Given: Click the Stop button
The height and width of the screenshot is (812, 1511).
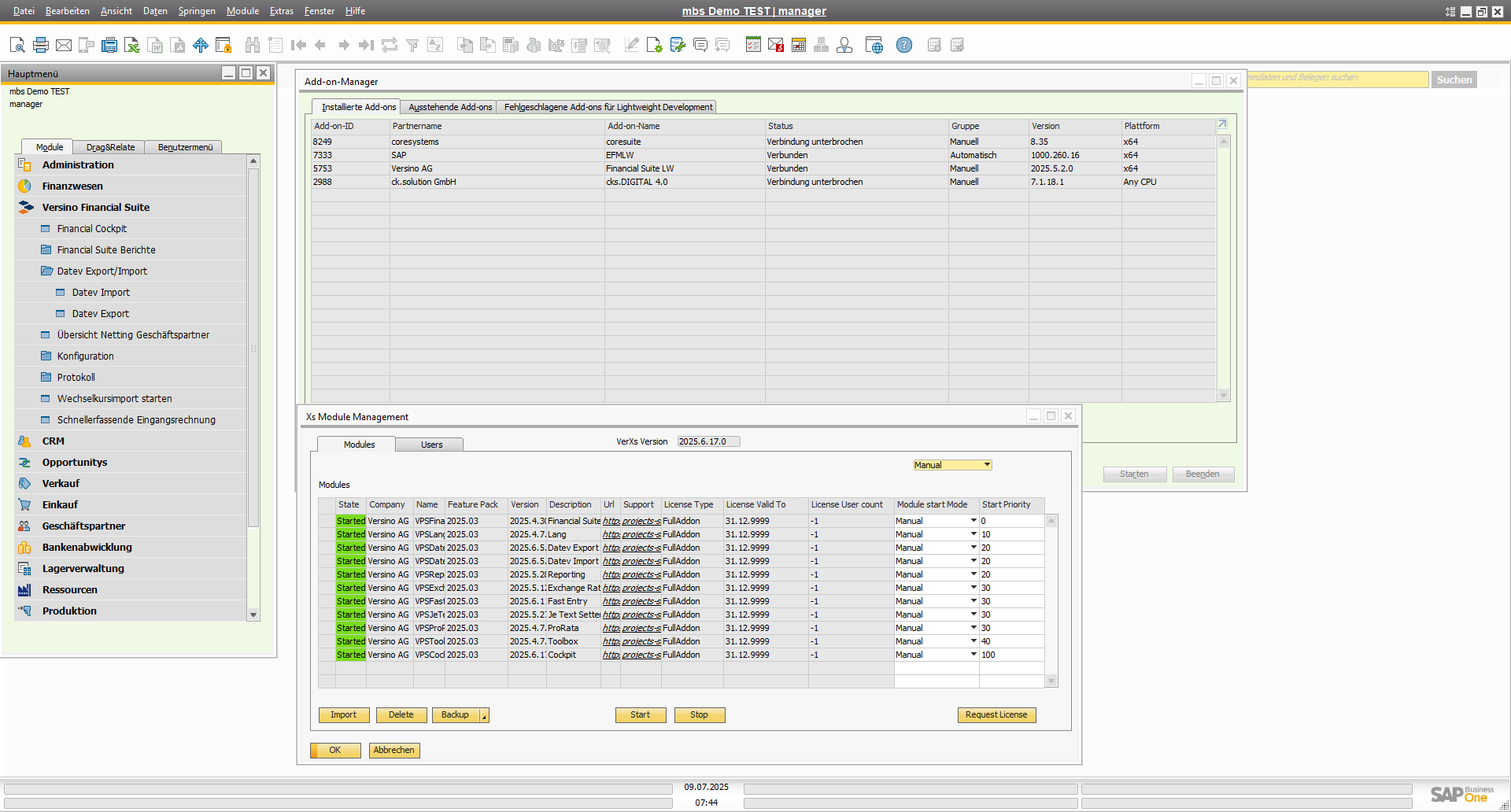Looking at the screenshot, I should (700, 715).
